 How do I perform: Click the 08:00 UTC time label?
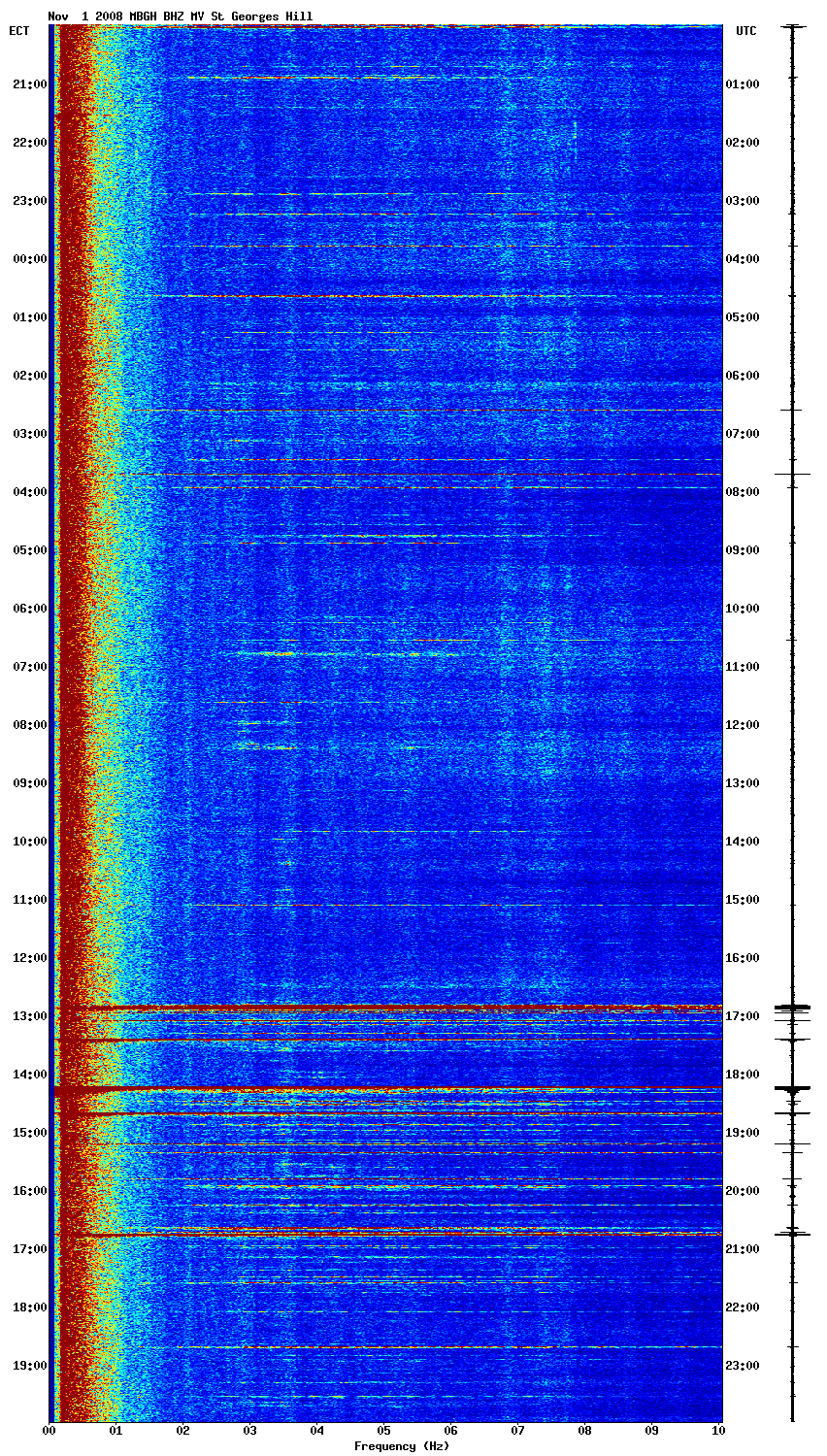tap(743, 492)
